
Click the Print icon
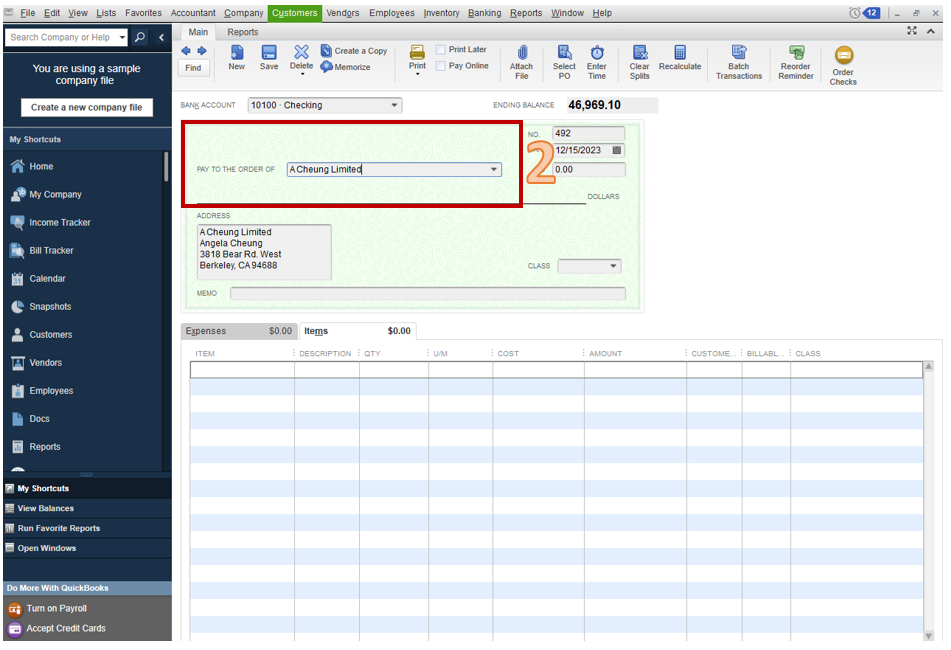[417, 52]
